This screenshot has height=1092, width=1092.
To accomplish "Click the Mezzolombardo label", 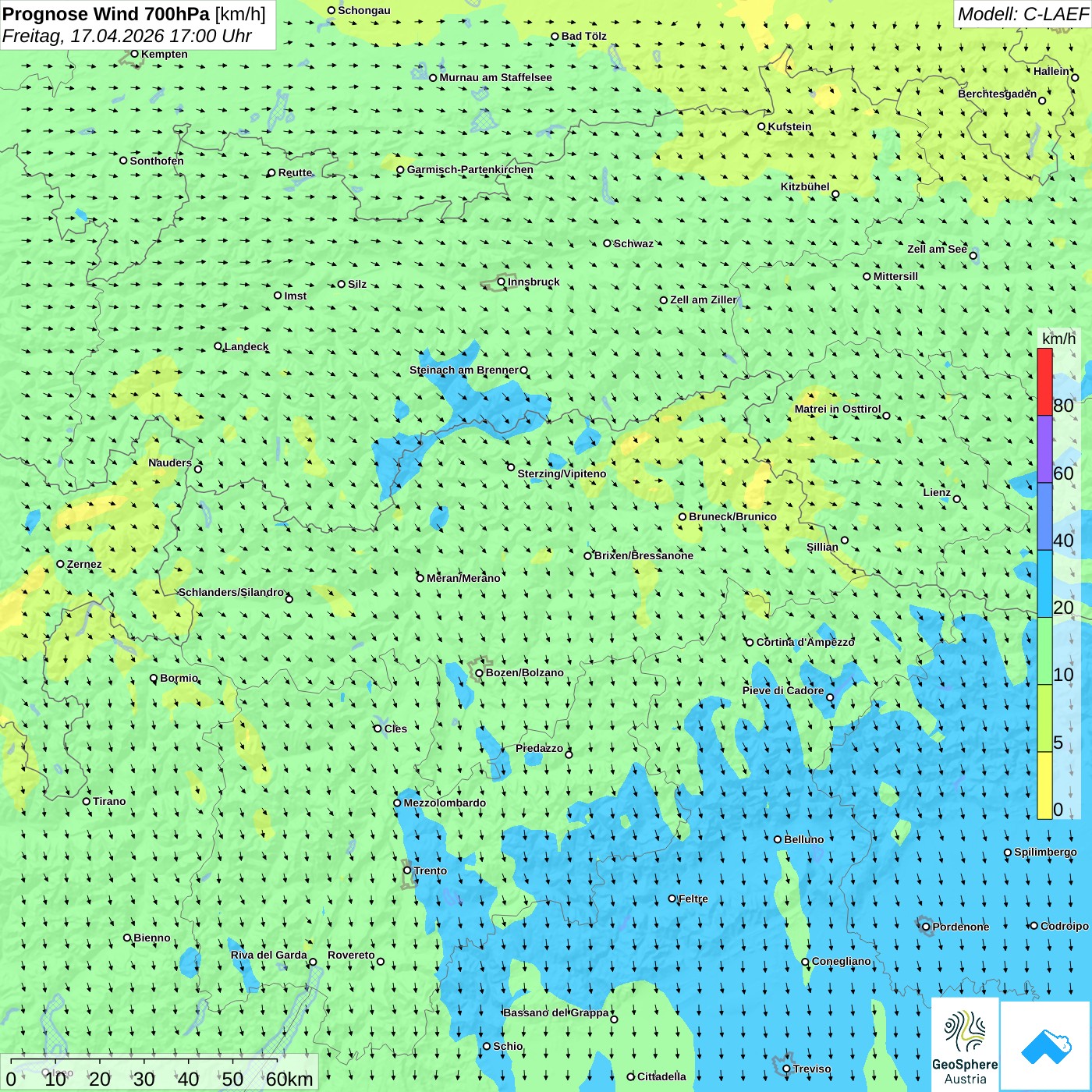I will pos(445,803).
